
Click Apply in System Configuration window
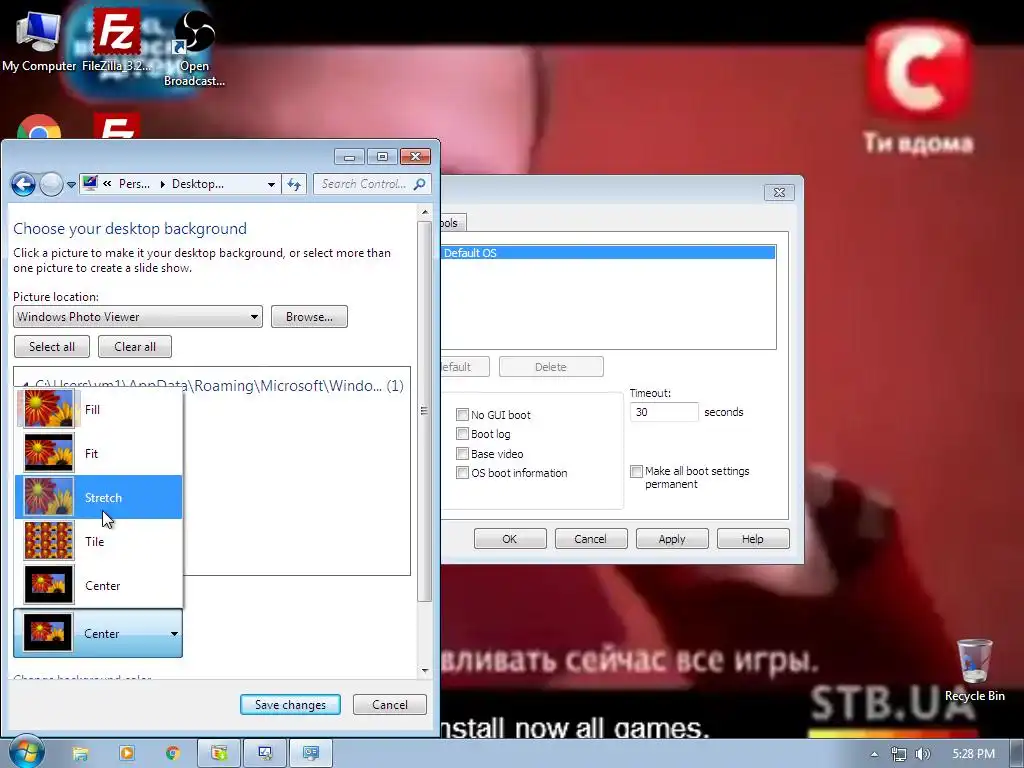(x=672, y=539)
